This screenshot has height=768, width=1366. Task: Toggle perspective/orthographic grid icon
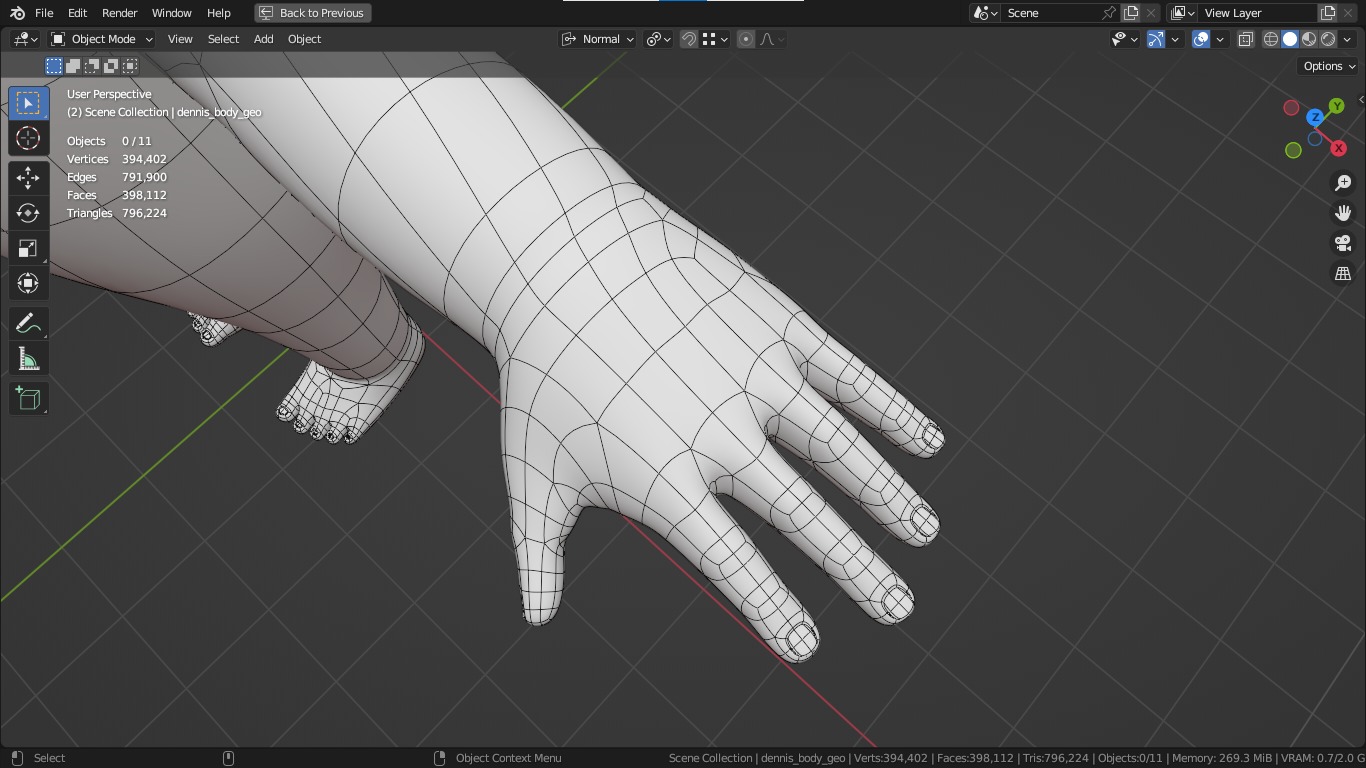click(x=1343, y=273)
